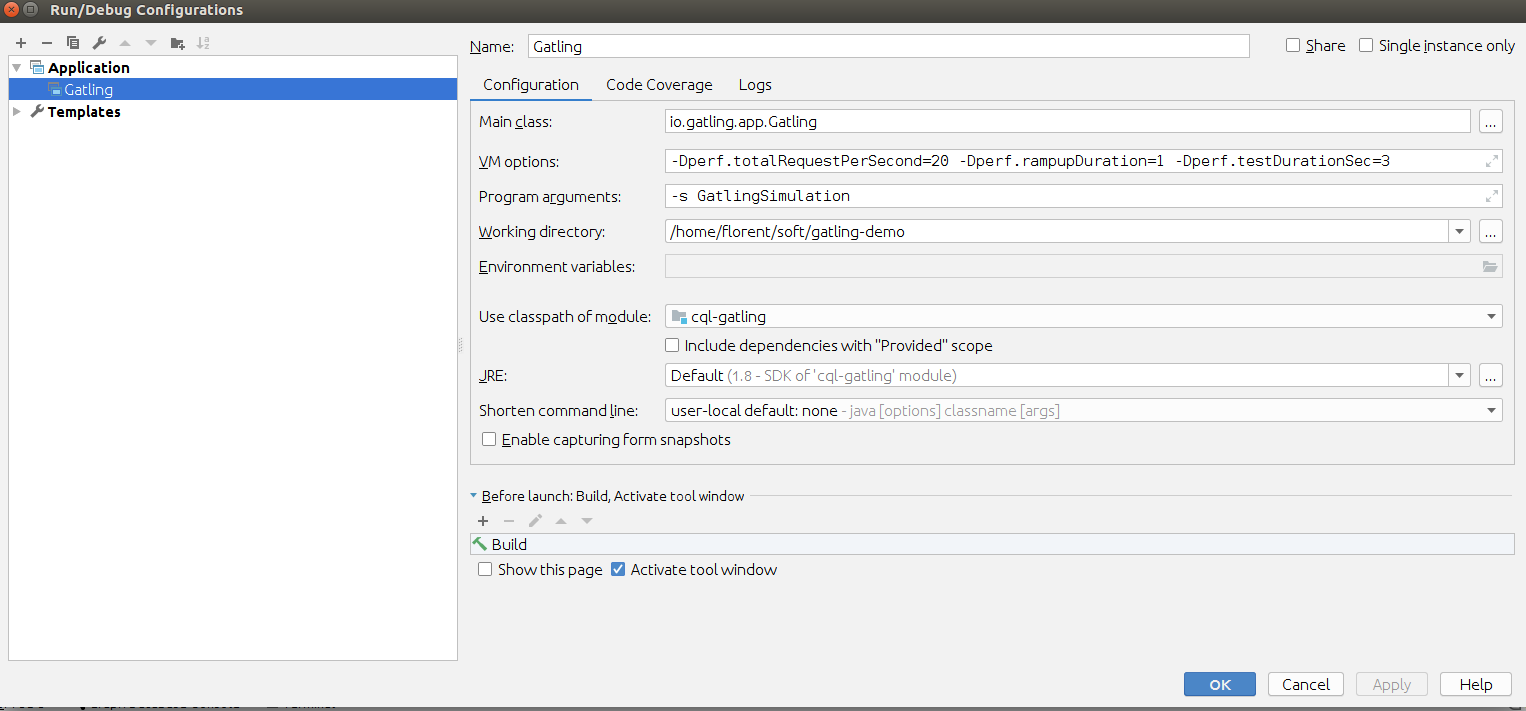Collapse the Application tree node
Image resolution: width=1526 pixels, height=711 pixels.
click(x=16, y=68)
